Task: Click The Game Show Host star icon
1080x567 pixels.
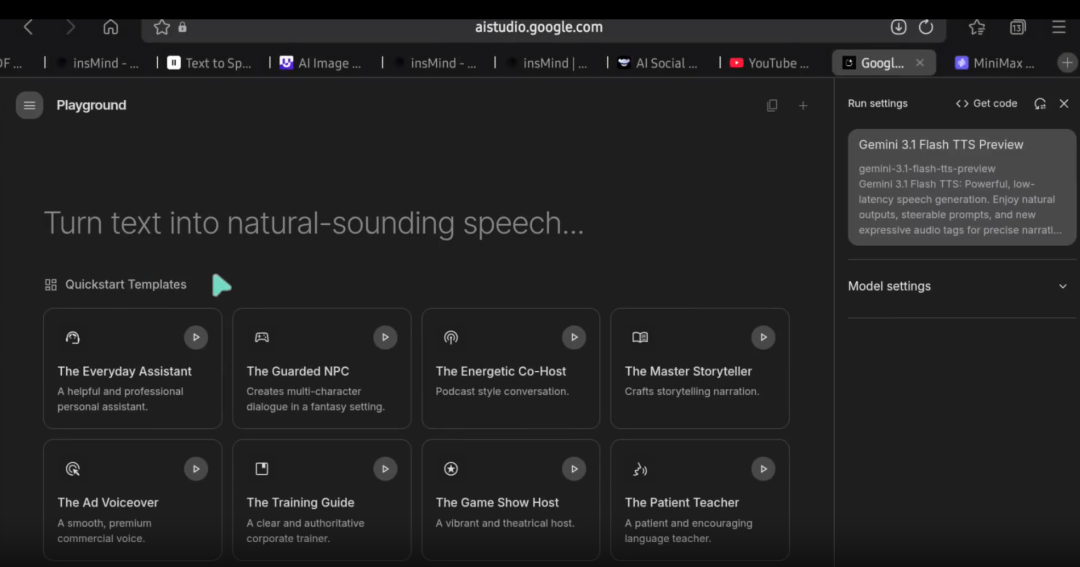Action: (x=450, y=468)
